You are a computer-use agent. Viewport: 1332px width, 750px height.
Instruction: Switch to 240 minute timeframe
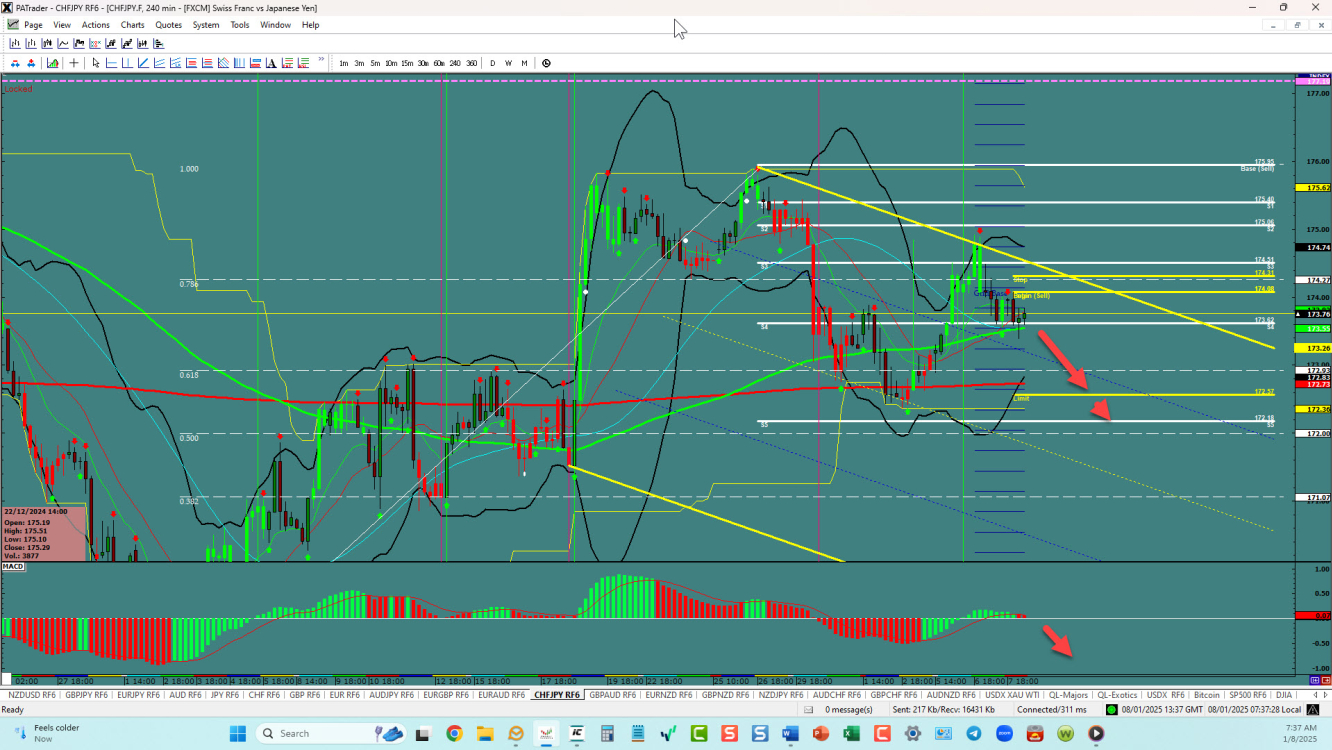point(455,63)
